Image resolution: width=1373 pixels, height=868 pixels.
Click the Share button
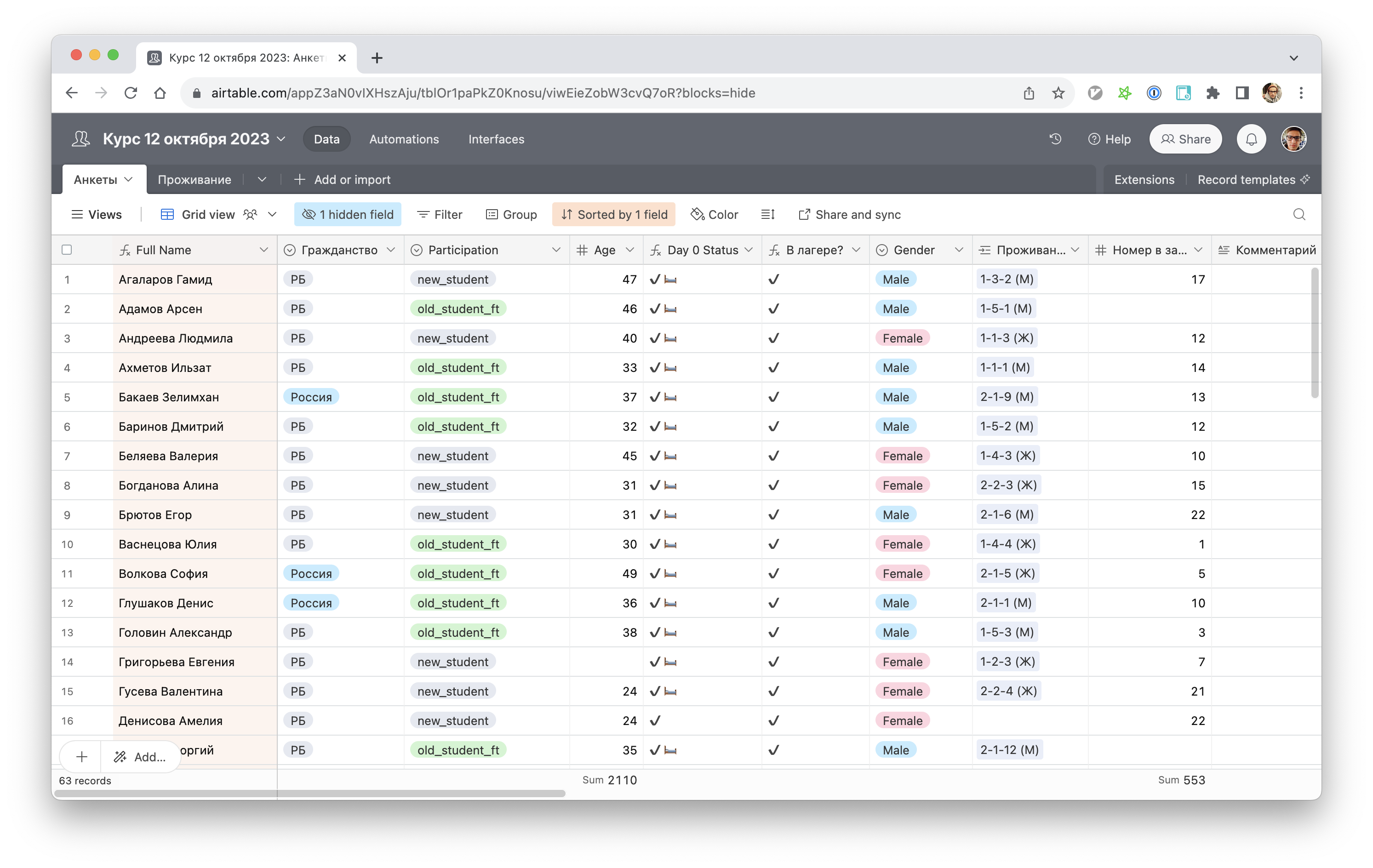point(1185,139)
